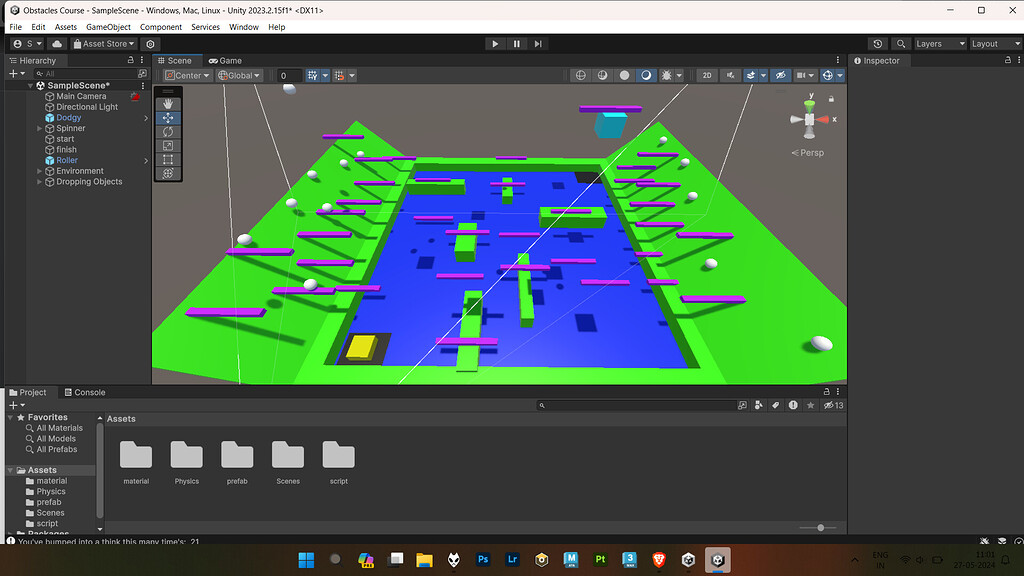Toggle scene audio mute button
The height and width of the screenshot is (576, 1024).
click(730, 75)
